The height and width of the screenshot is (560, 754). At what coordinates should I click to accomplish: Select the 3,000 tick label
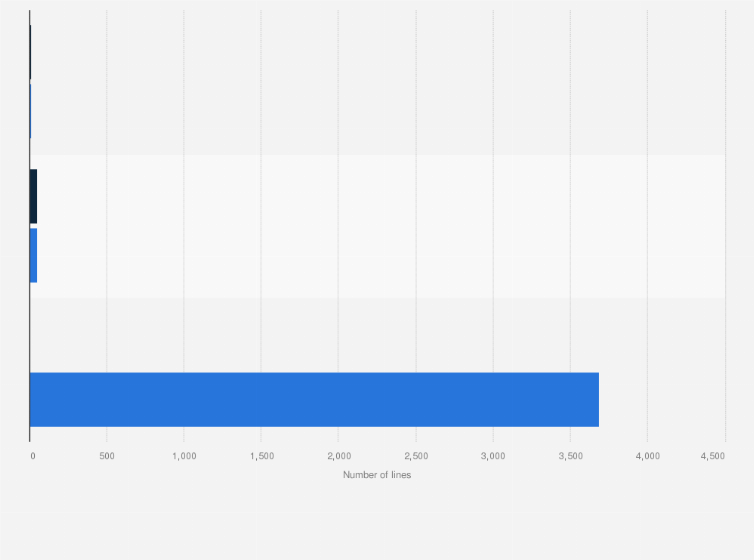coord(493,456)
